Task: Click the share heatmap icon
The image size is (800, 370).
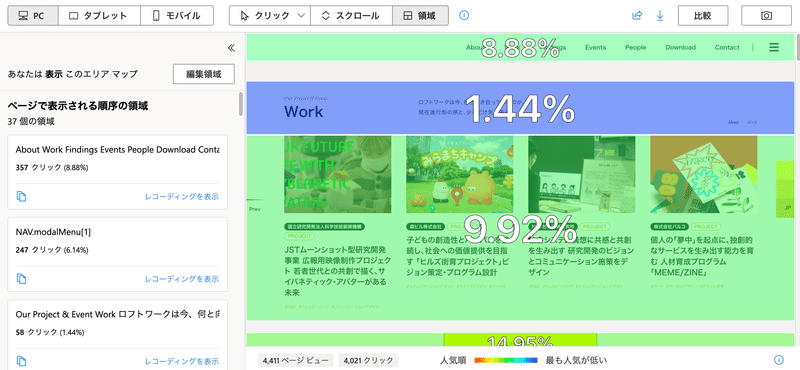Action: [637, 16]
